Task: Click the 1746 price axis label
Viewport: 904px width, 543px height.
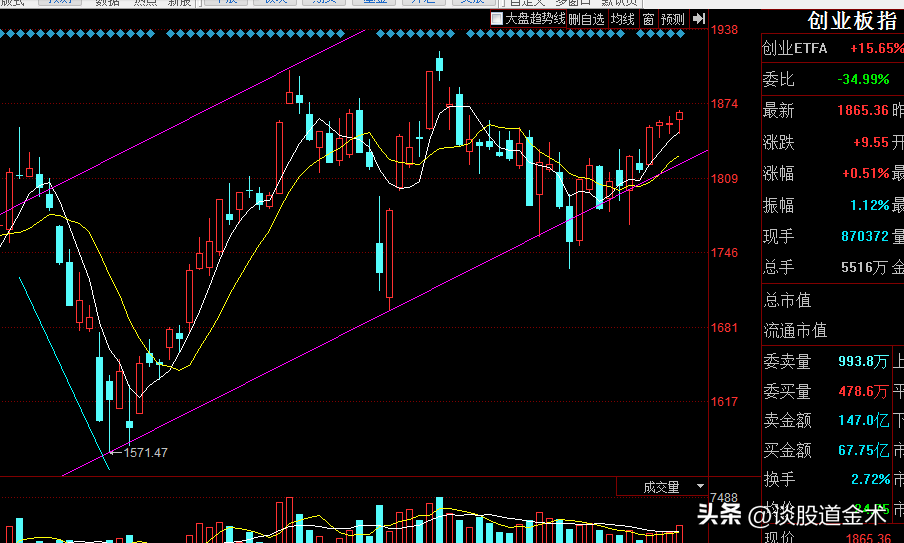Action: pos(724,252)
